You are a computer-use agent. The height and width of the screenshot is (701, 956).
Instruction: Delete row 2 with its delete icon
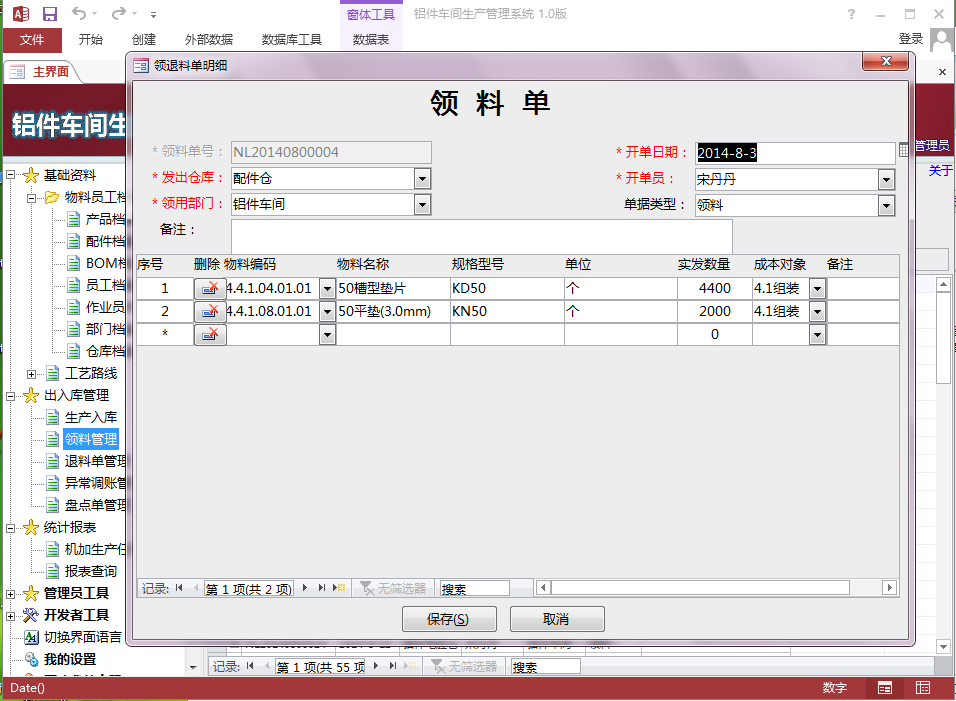pyautogui.click(x=210, y=311)
